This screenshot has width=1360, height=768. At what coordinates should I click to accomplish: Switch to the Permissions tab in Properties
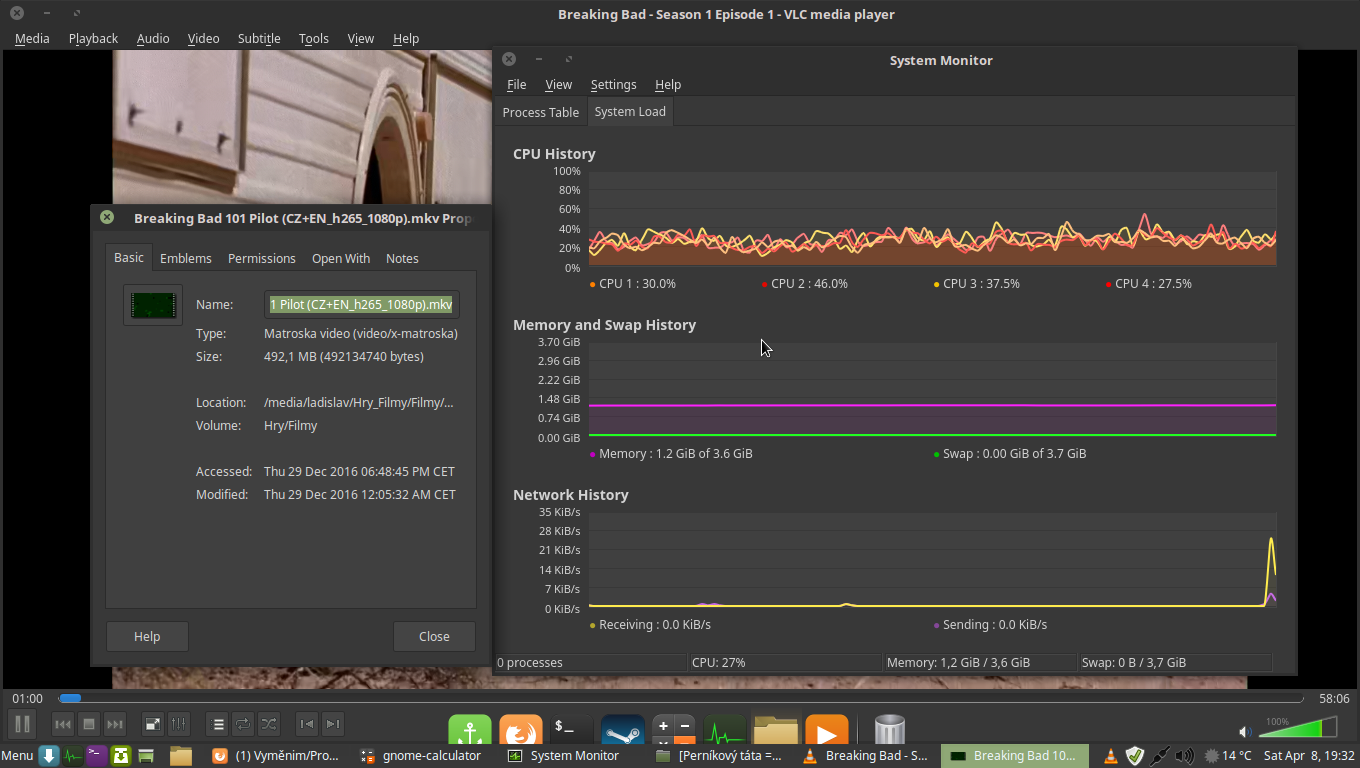(261, 258)
